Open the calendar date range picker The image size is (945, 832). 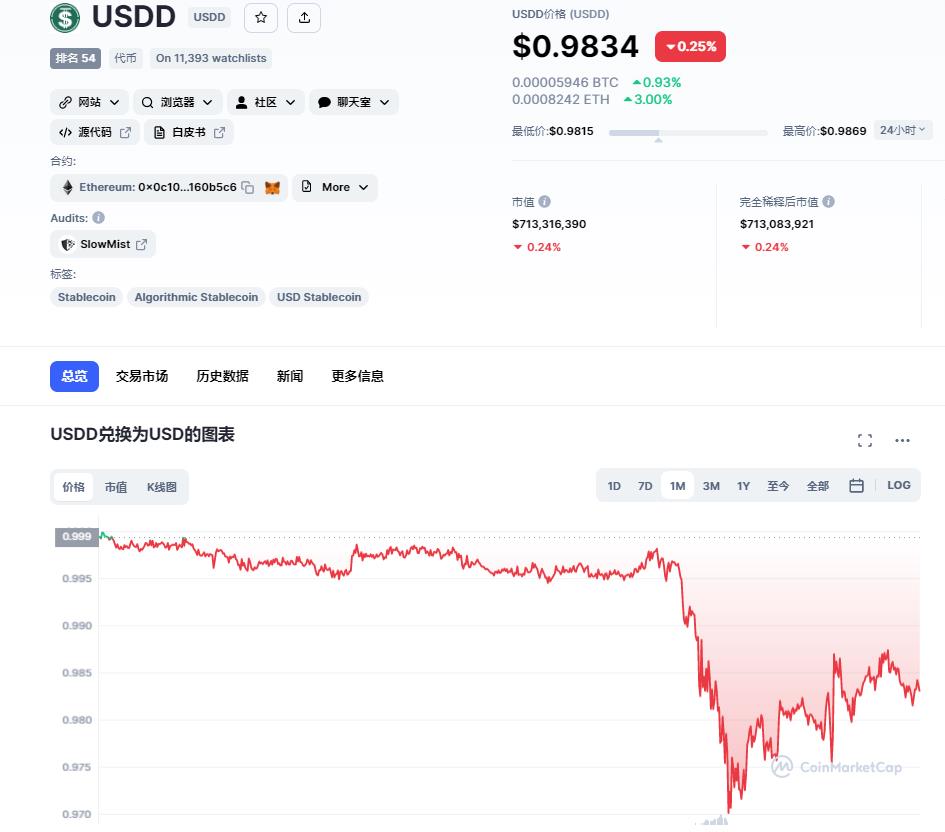tap(856, 486)
